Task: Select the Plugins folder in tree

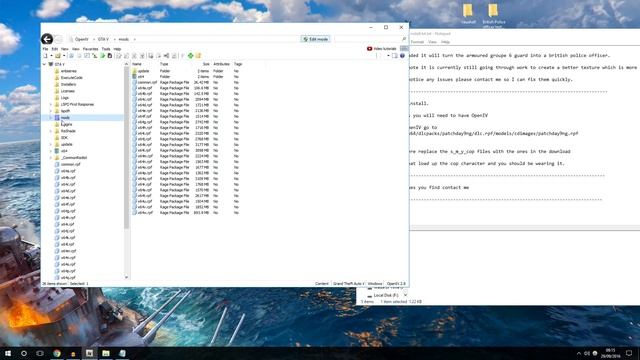Action: [x=67, y=124]
